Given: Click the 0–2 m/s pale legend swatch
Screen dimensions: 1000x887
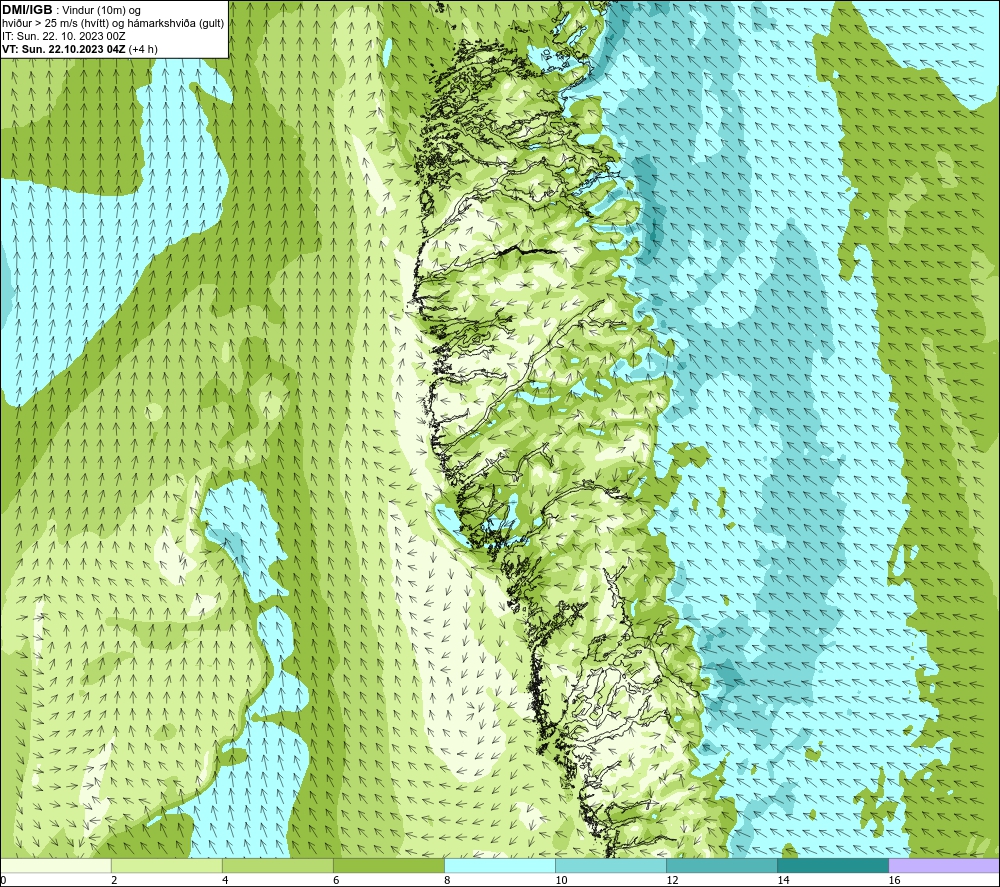Looking at the screenshot, I should click(56, 865).
